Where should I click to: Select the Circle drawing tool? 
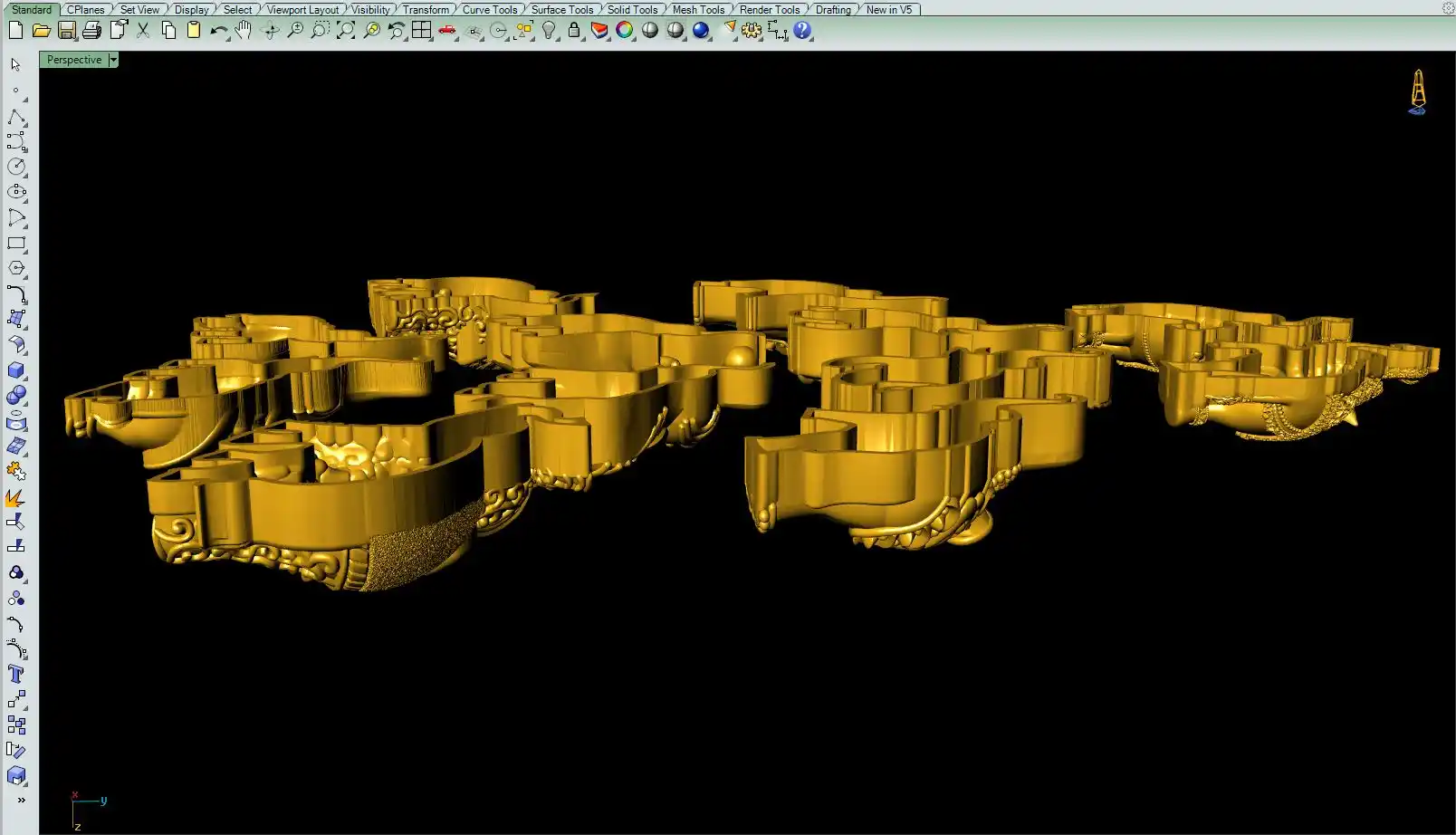16,167
